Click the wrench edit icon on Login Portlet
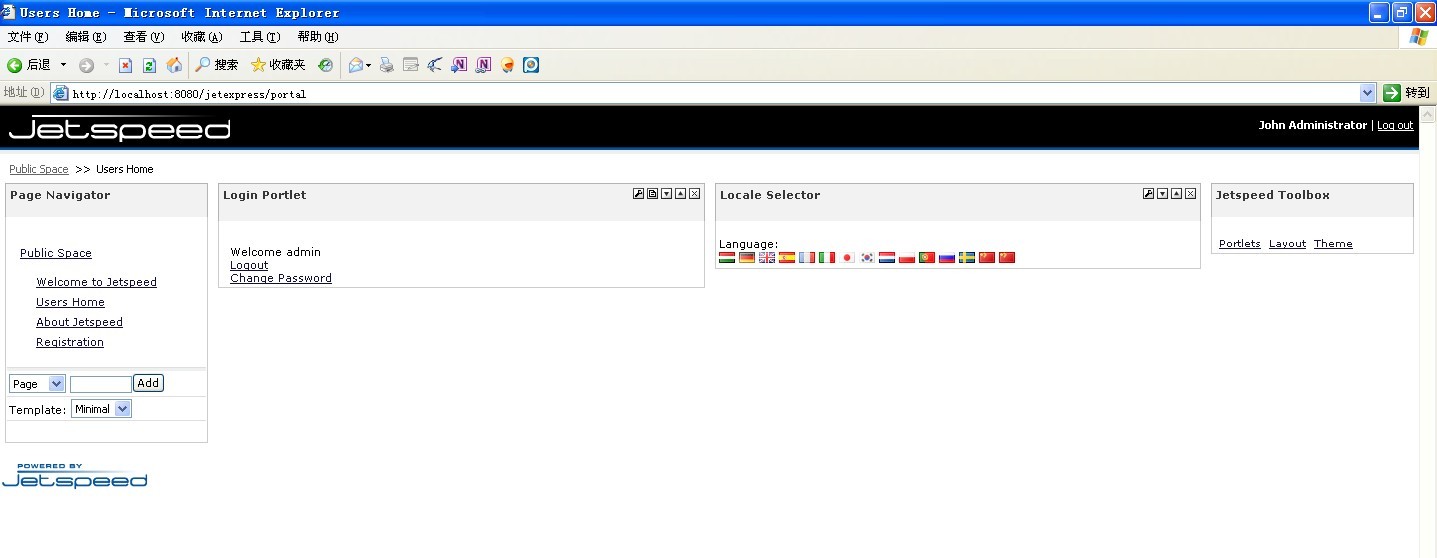This screenshot has height=558, width=1437. [x=639, y=194]
